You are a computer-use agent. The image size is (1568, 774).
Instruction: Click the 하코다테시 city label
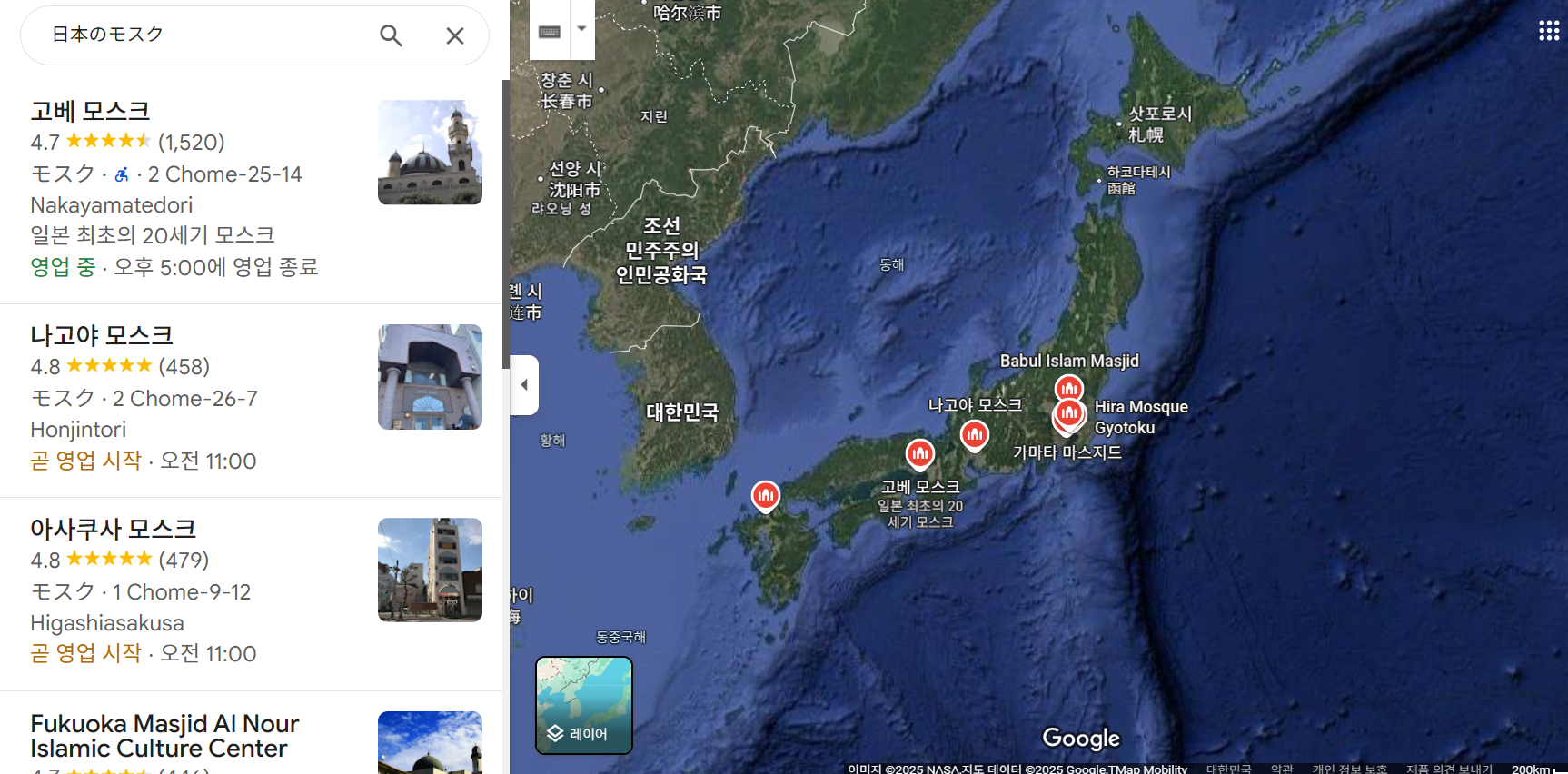[x=1138, y=180]
